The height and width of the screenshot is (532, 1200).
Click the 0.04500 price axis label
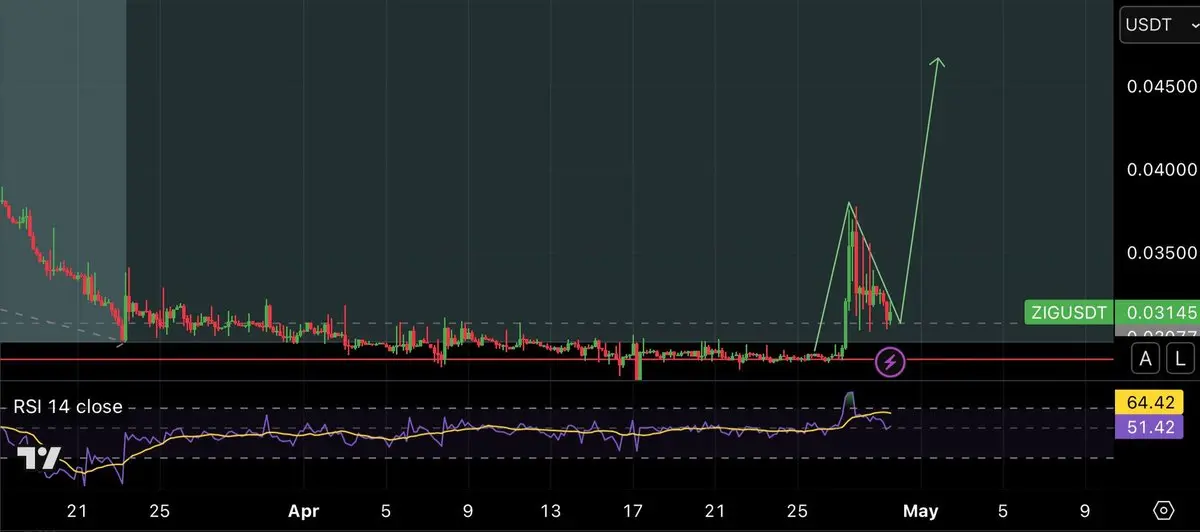coord(1161,86)
